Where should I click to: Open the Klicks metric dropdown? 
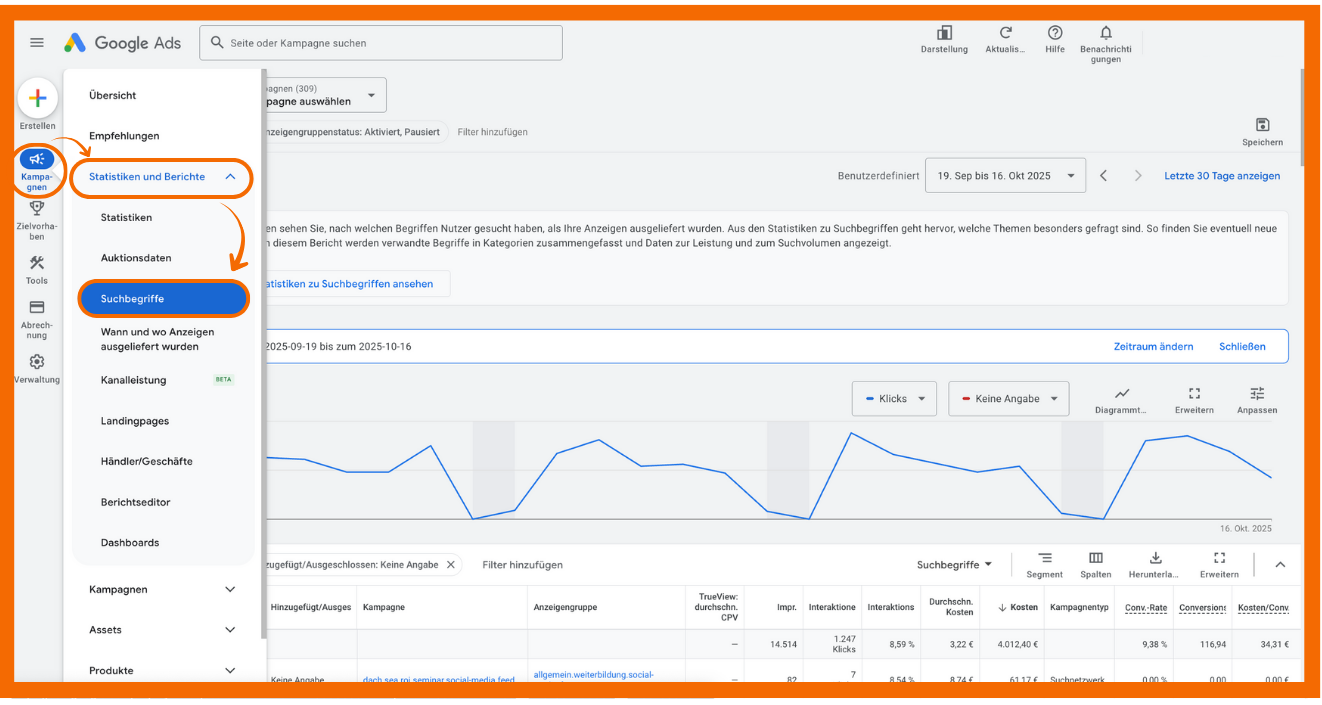point(894,398)
